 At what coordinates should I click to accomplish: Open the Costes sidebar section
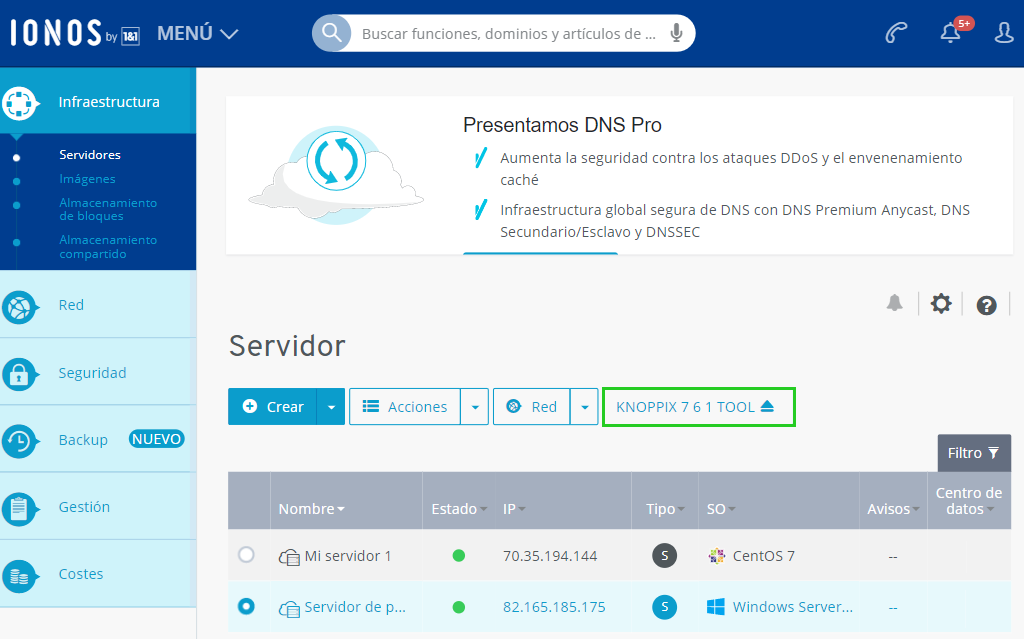click(81, 574)
